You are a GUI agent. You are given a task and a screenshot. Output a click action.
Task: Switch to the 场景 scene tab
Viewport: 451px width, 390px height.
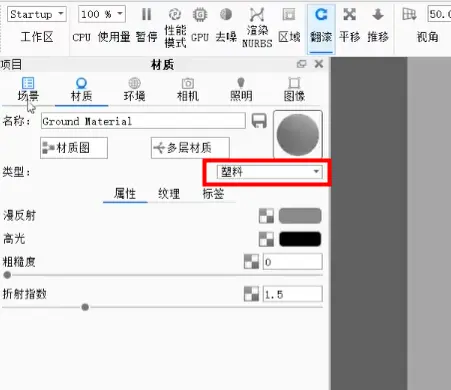pyautogui.click(x=28, y=89)
